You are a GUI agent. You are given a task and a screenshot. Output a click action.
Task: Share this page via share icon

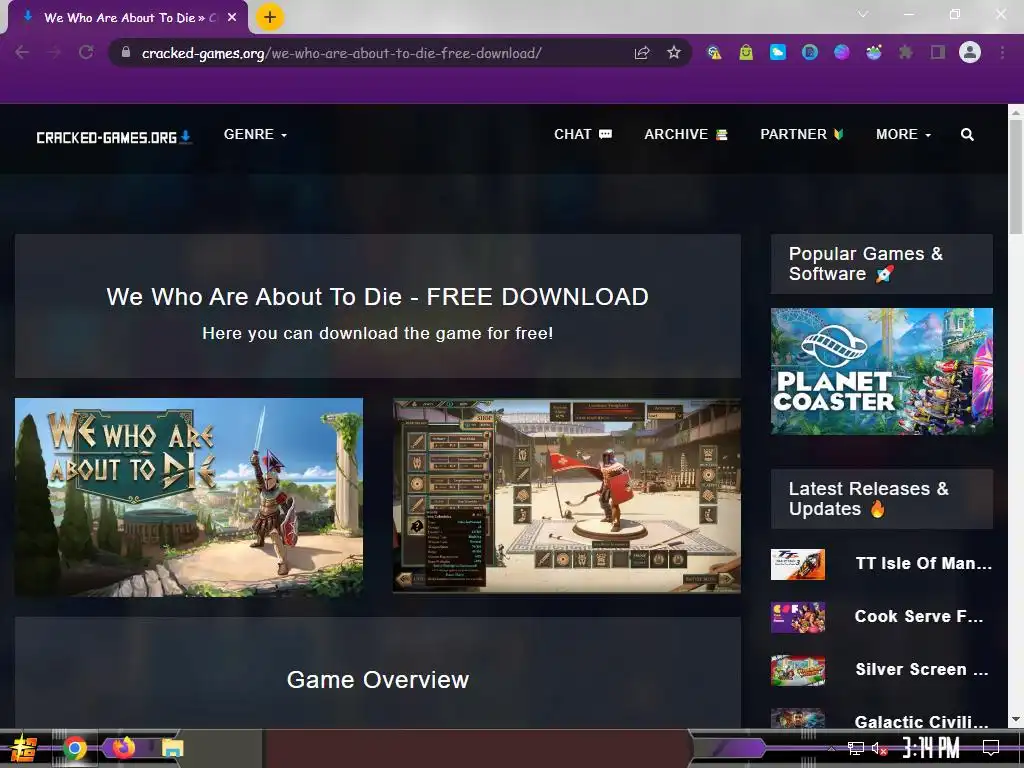click(x=642, y=53)
